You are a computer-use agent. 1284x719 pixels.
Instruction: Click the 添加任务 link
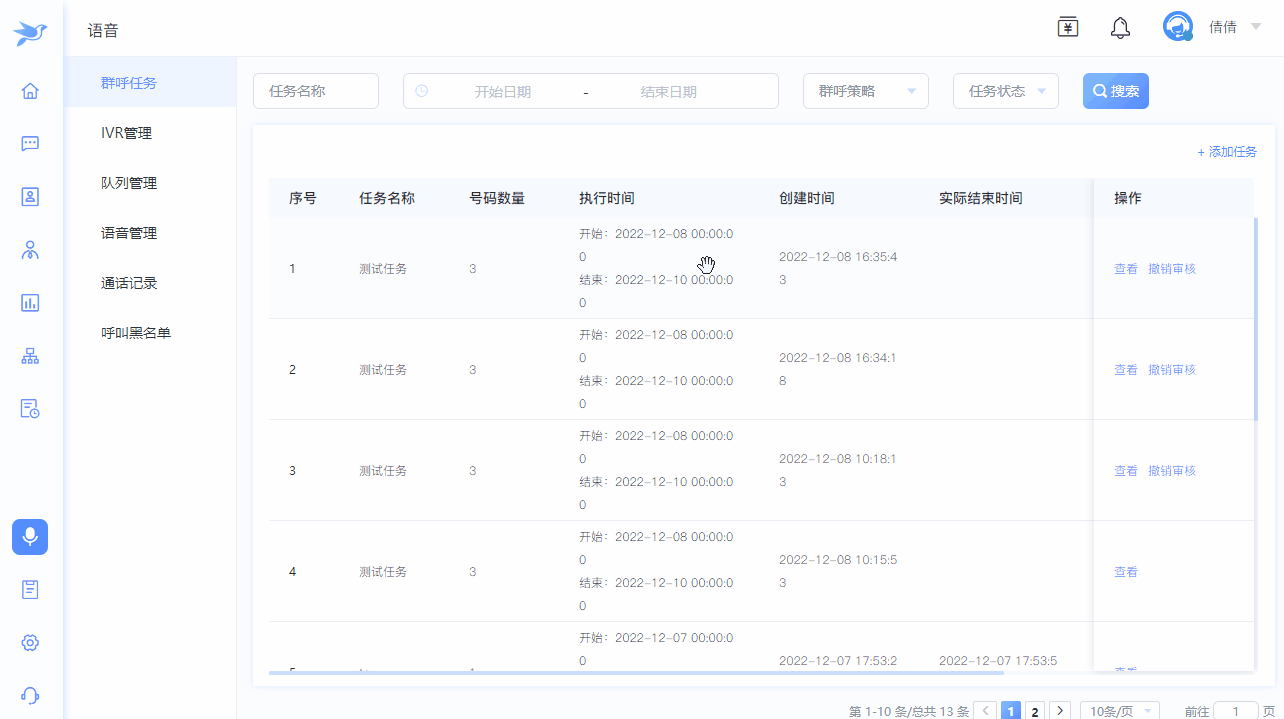[x=1227, y=152]
